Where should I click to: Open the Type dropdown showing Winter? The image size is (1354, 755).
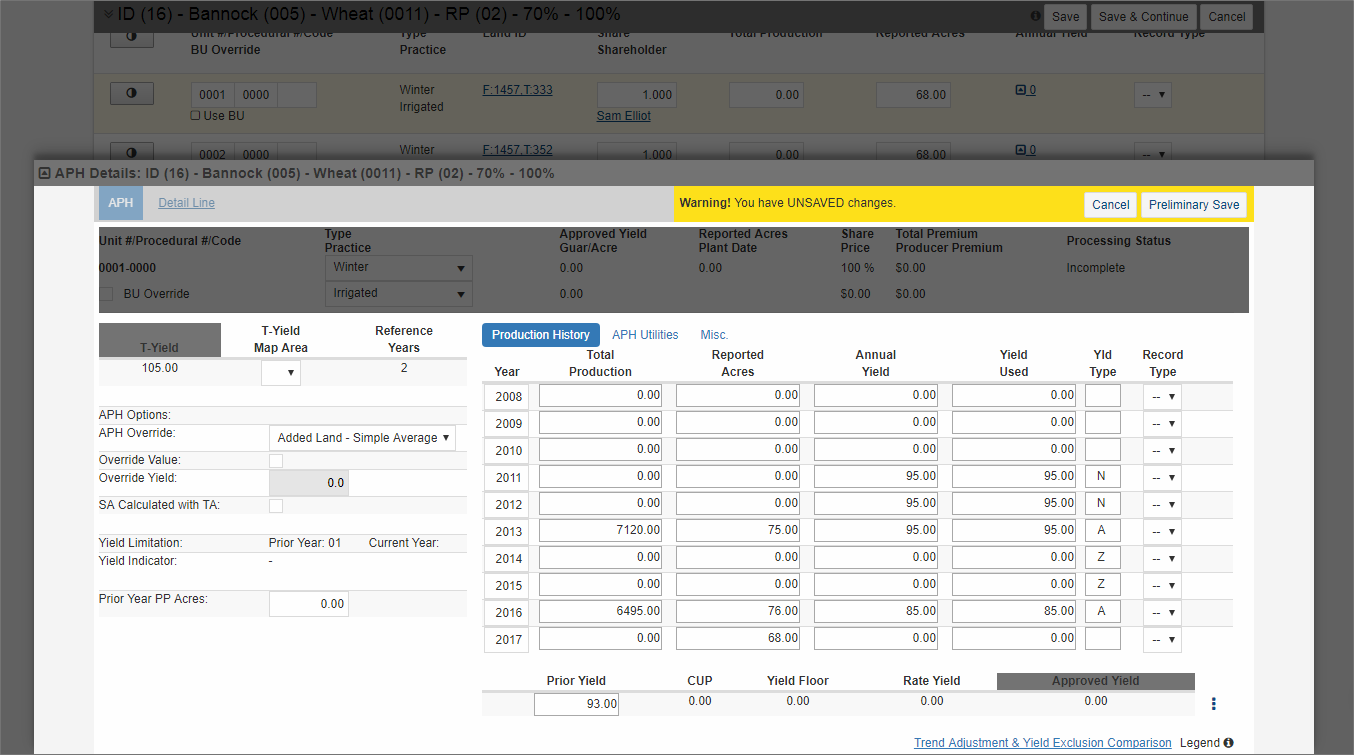(398, 268)
